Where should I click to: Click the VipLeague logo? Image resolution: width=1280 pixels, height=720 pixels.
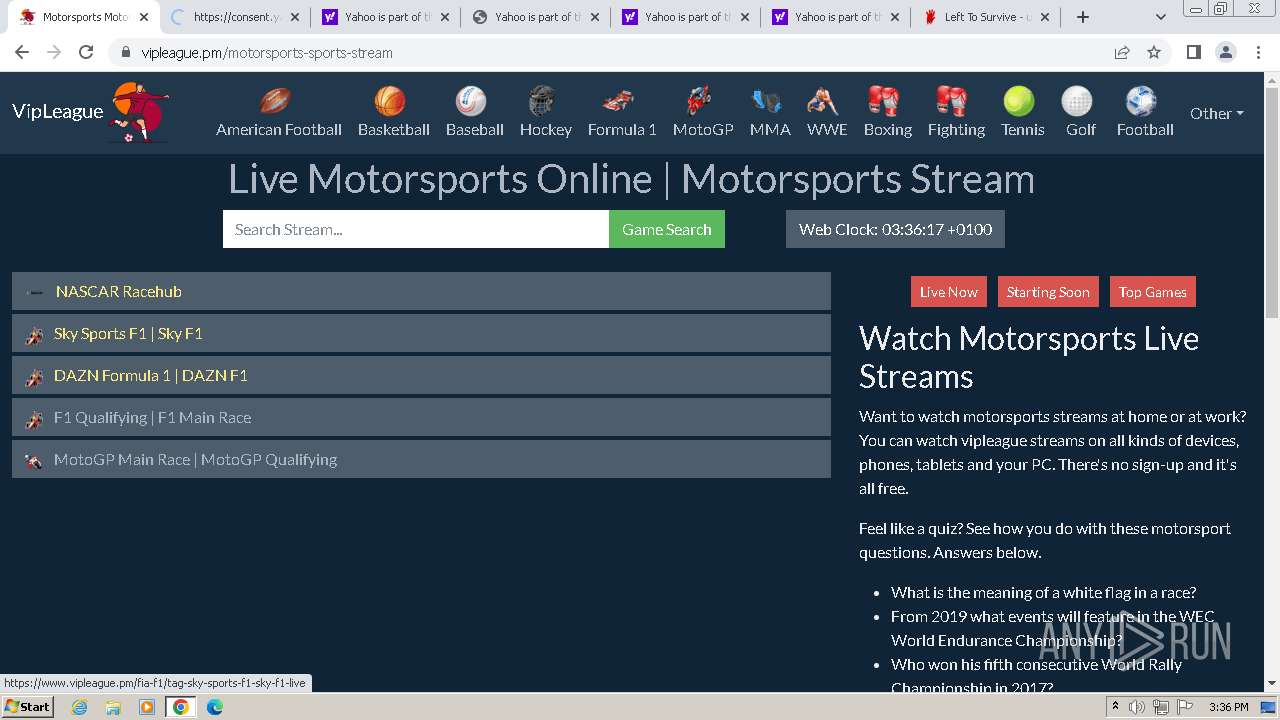coord(90,112)
